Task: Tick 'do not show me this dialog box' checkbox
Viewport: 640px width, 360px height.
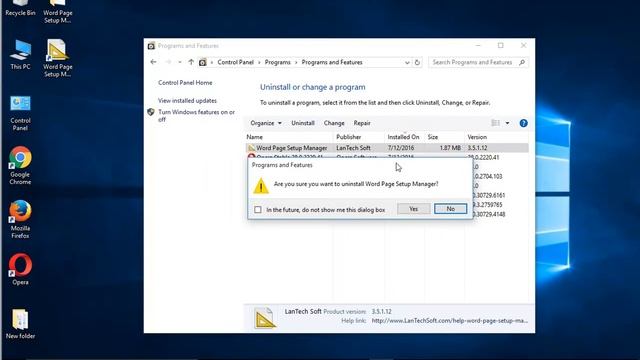Action: pyautogui.click(x=258, y=209)
